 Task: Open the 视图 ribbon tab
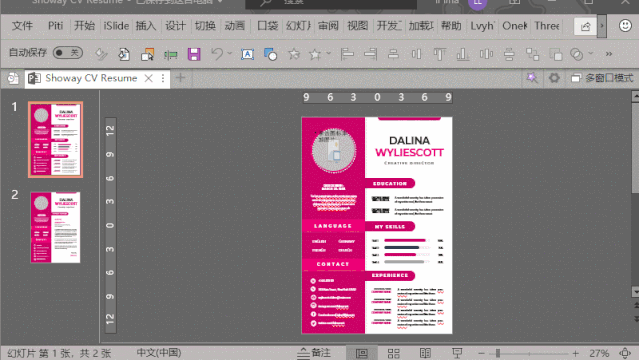357,26
